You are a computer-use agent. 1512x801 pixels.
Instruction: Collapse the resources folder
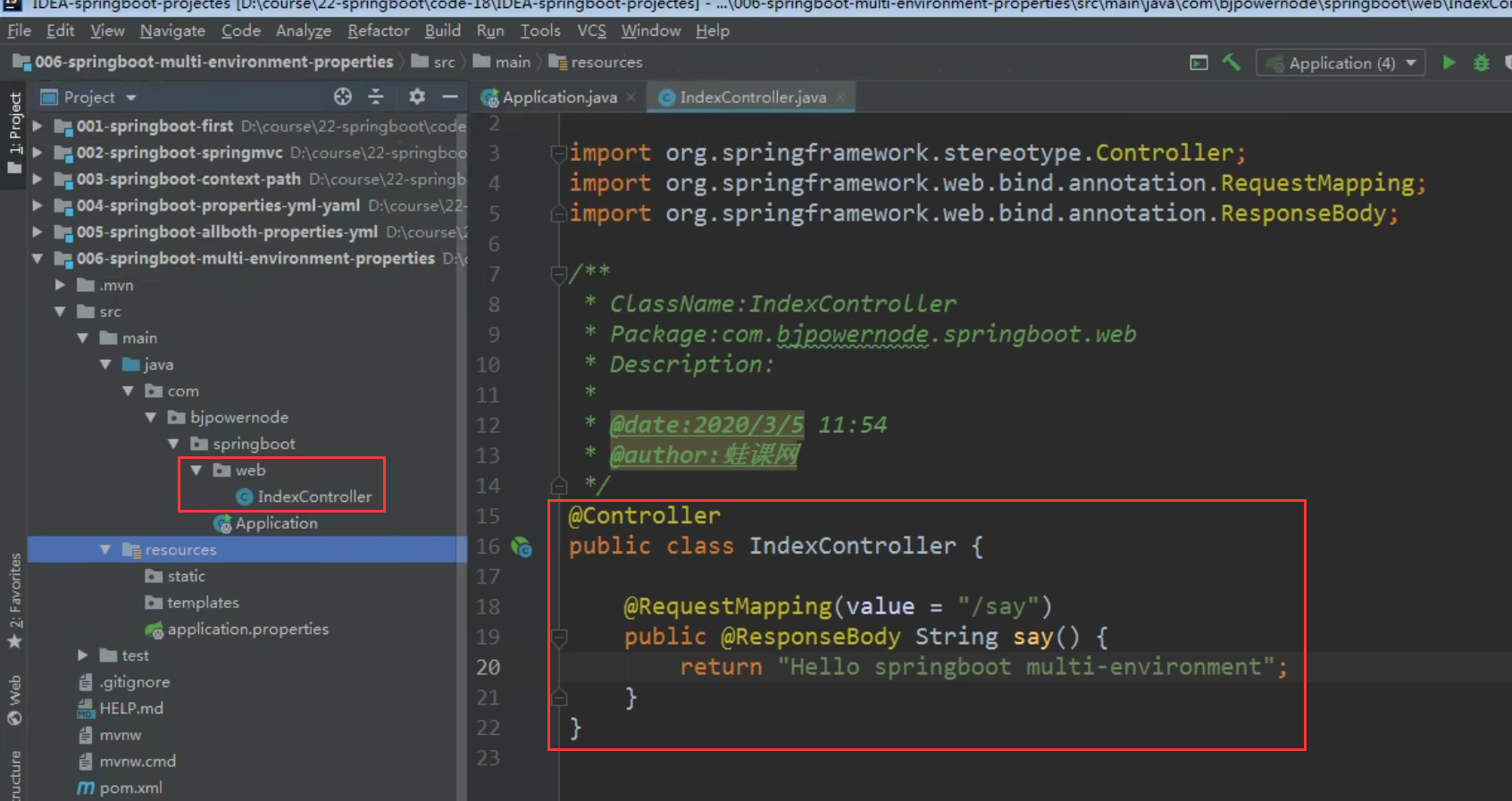(105, 549)
